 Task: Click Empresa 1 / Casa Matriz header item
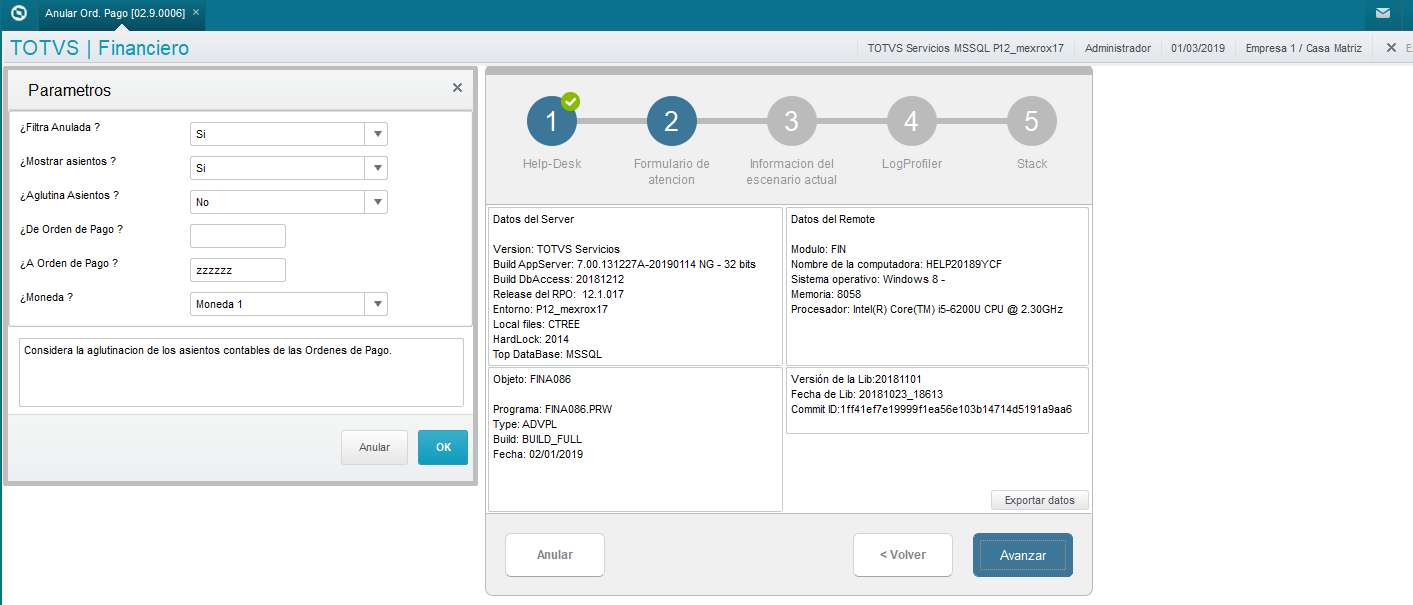[x=1303, y=48]
